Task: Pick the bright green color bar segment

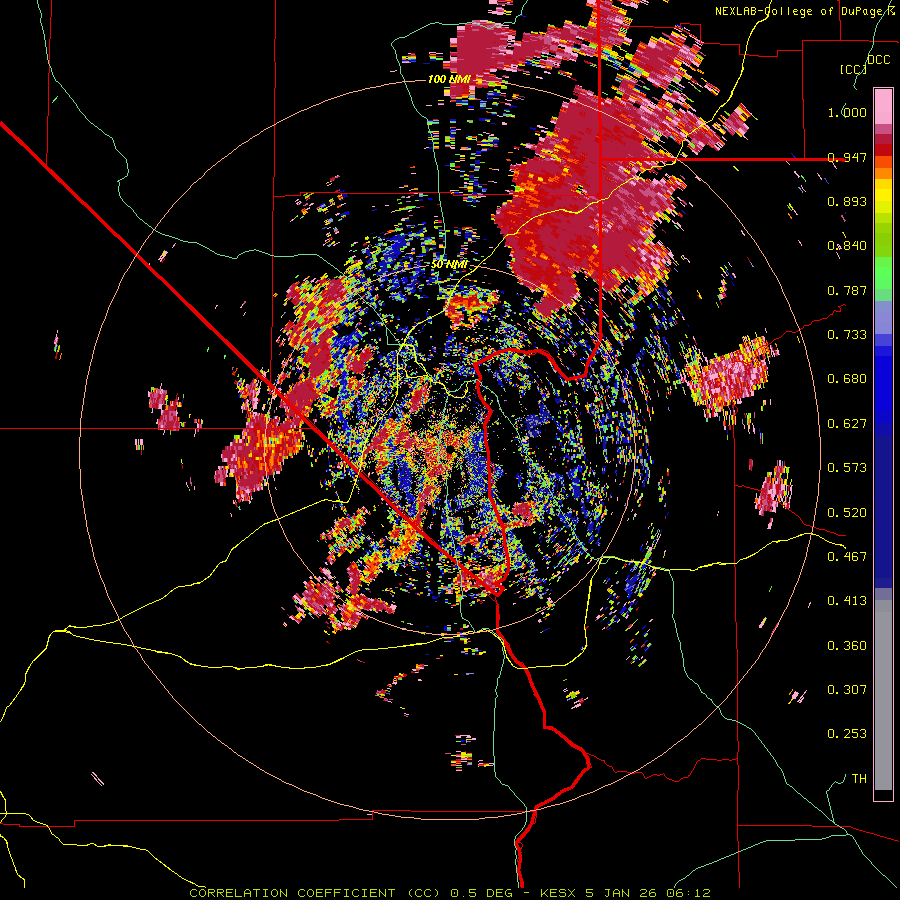Action: point(883,273)
